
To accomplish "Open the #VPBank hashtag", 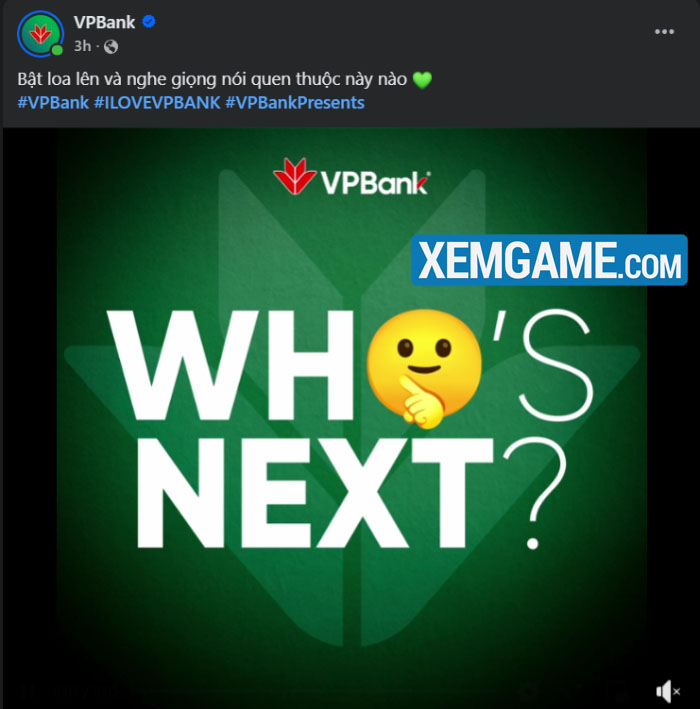I will tap(53, 103).
